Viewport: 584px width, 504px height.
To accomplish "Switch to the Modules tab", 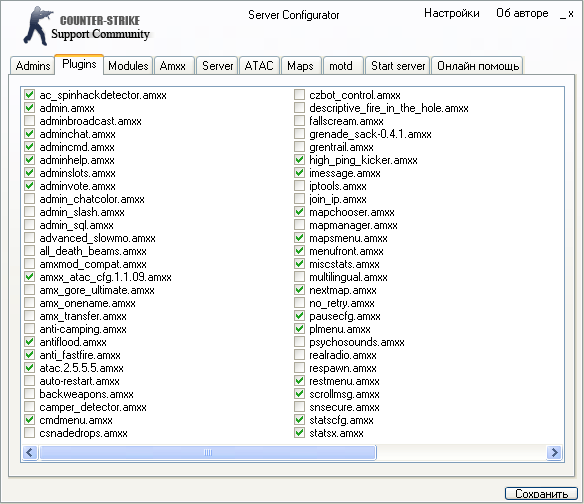I will tap(128, 66).
